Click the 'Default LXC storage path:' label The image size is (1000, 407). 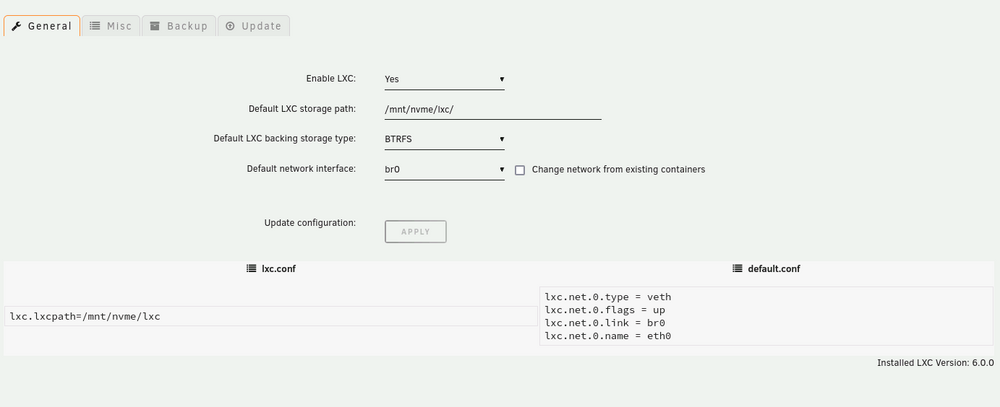[302, 108]
